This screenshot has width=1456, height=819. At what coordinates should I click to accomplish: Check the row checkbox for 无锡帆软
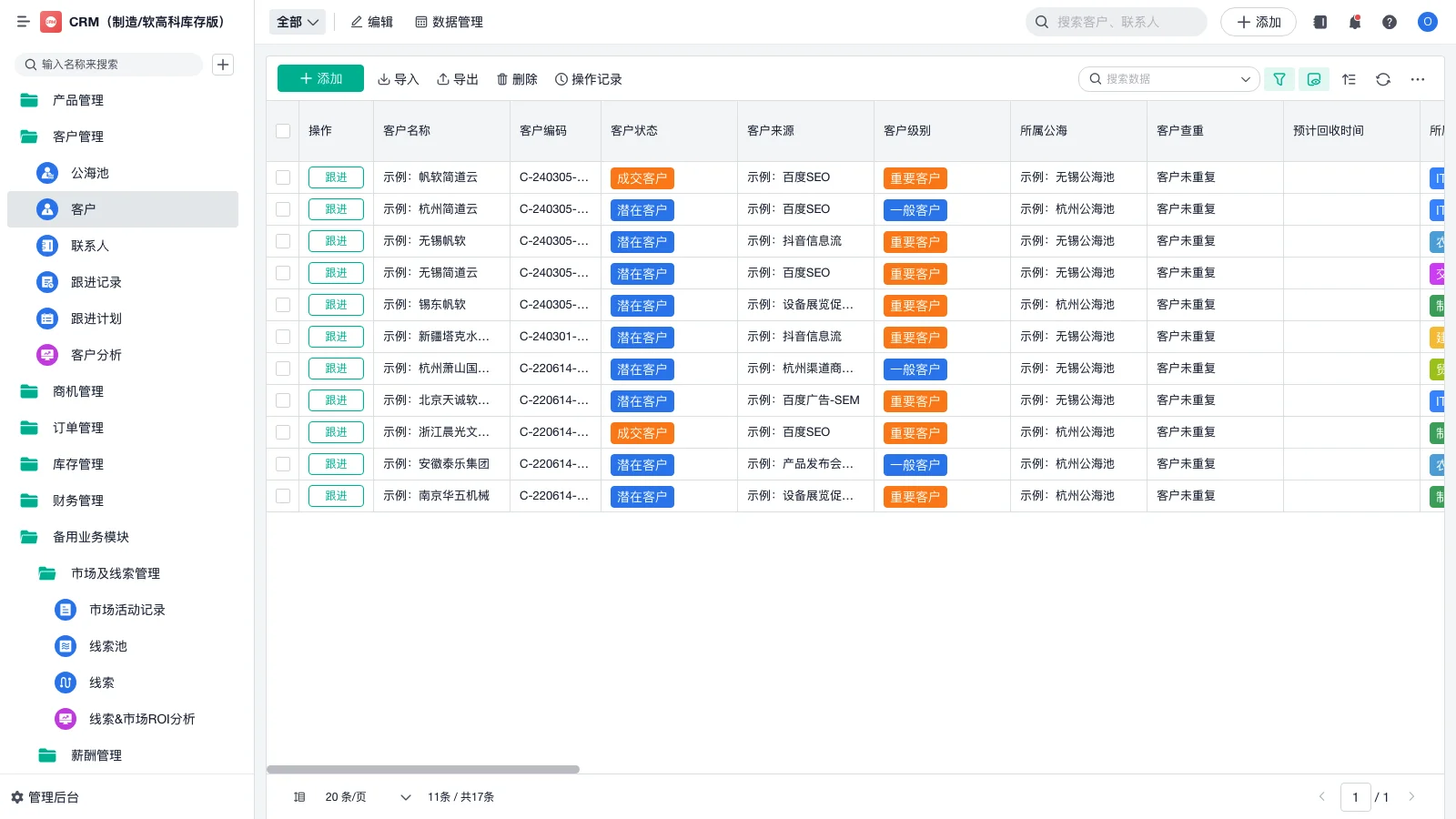283,241
